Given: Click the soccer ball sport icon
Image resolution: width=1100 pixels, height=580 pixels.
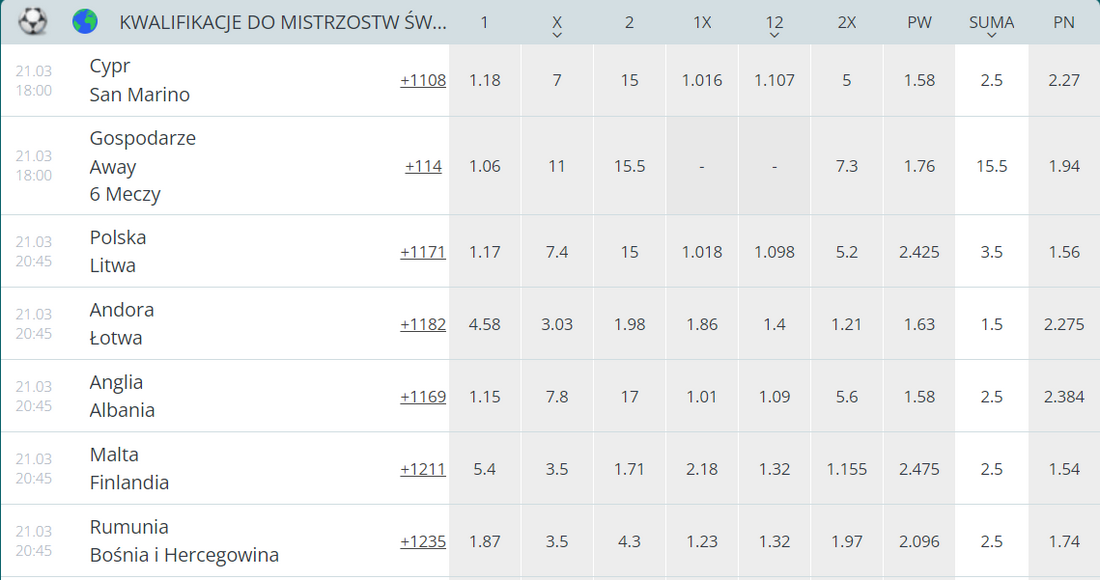Looking at the screenshot, I should 32,22.
